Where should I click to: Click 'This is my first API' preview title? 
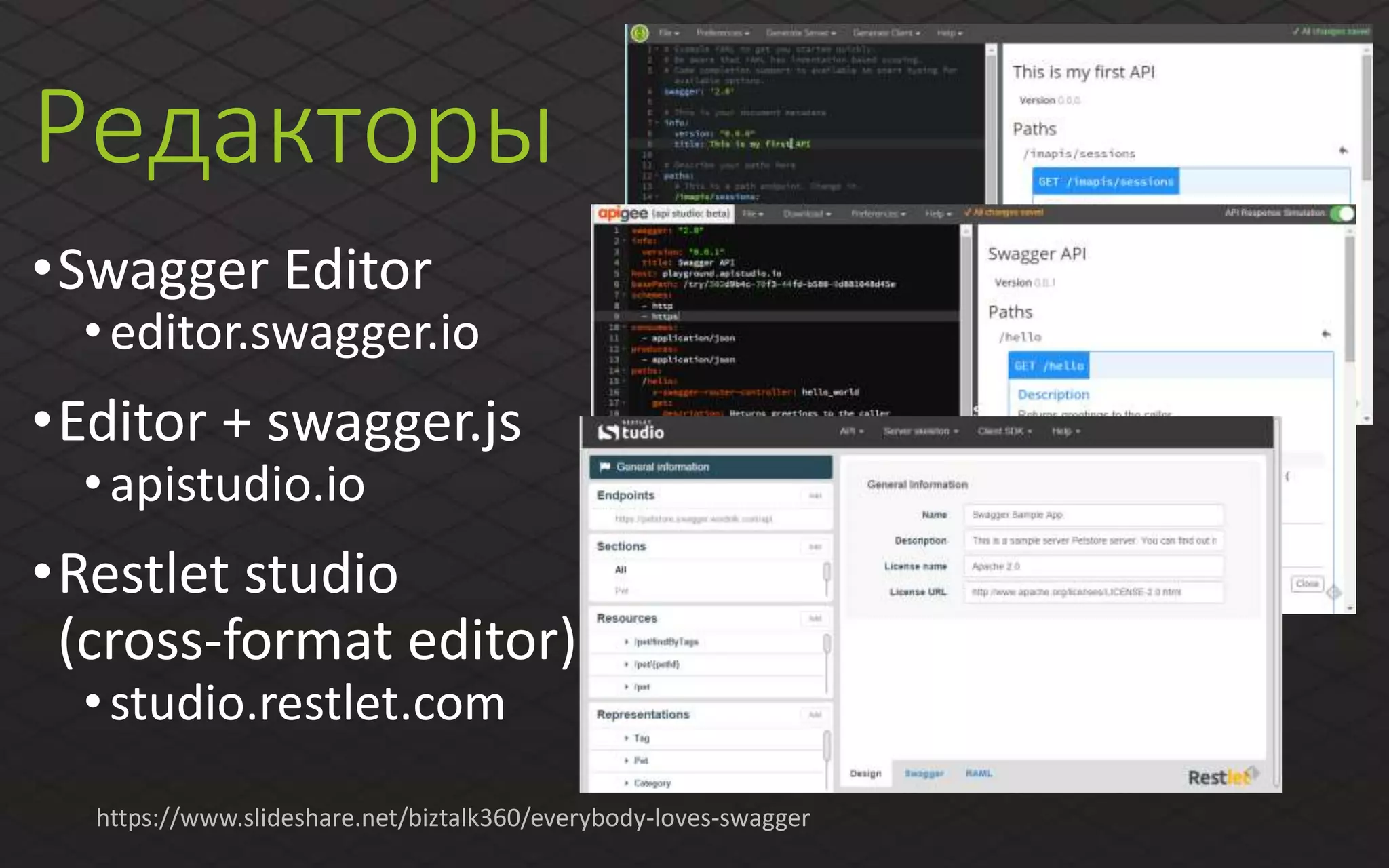[x=1083, y=72]
